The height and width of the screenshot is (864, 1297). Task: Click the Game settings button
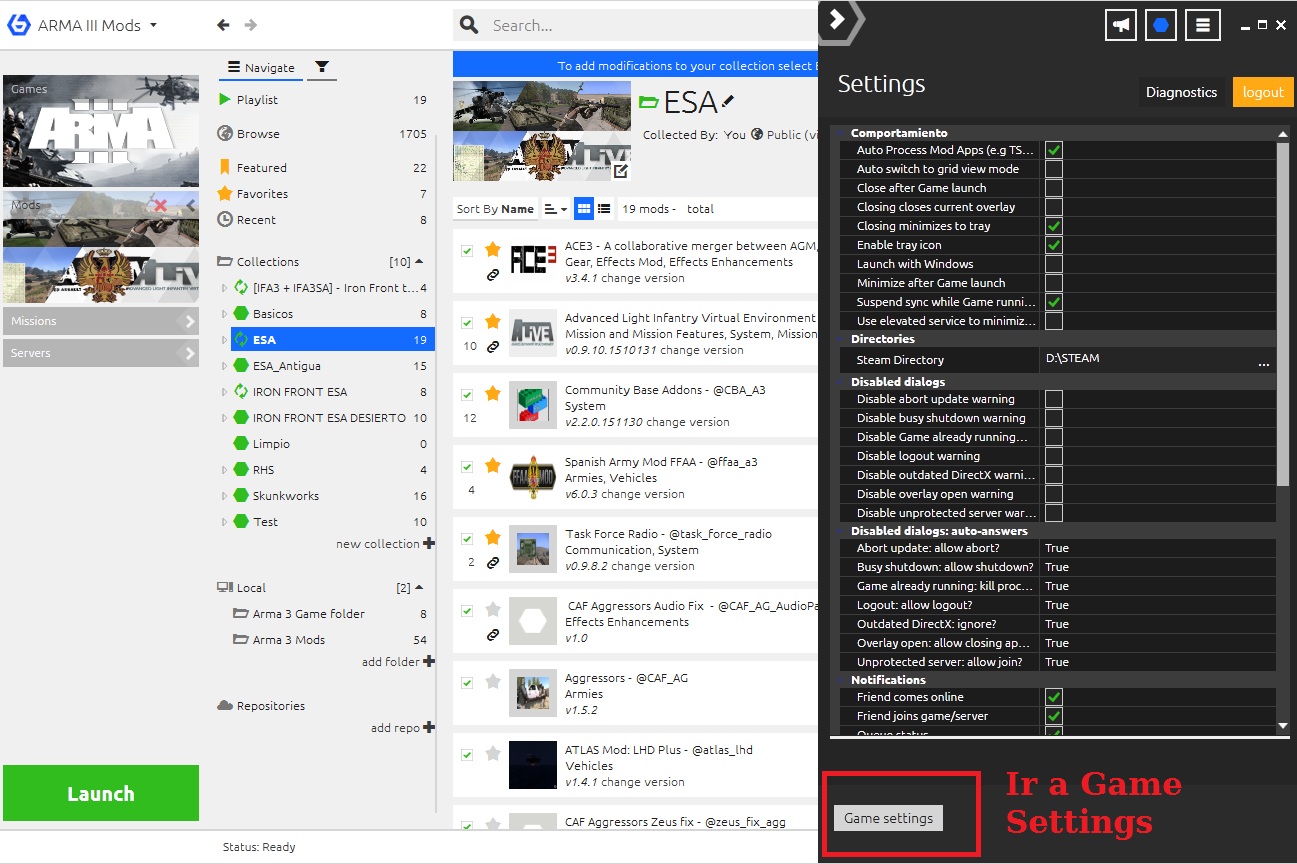tap(888, 818)
